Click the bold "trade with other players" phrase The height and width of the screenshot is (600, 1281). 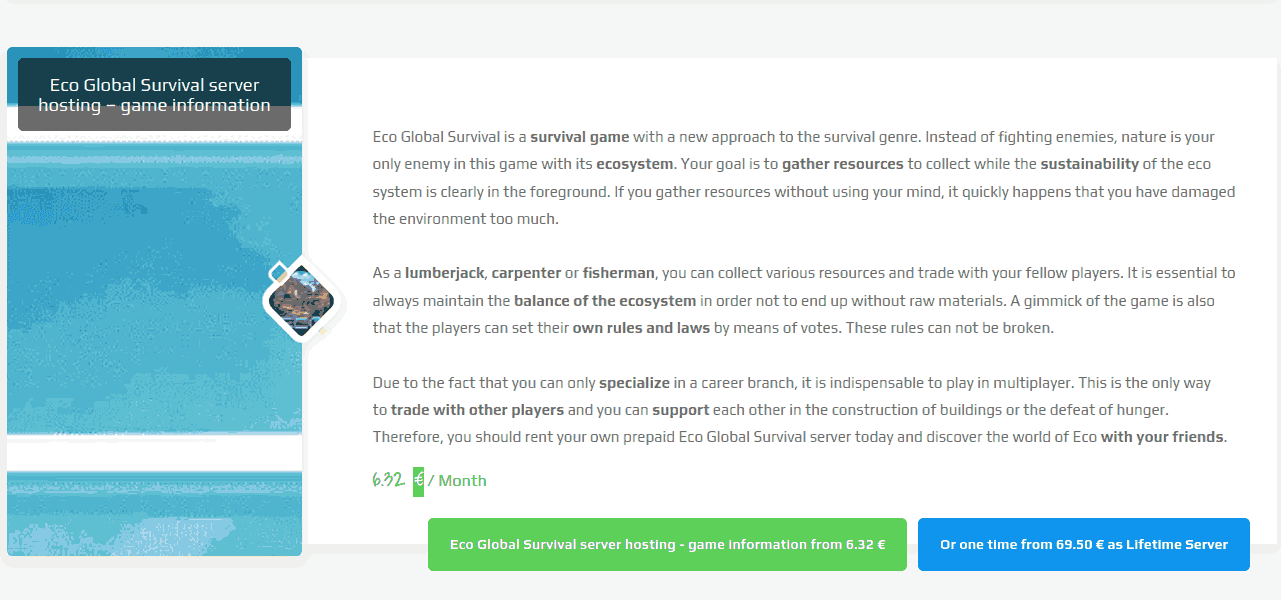tap(478, 410)
